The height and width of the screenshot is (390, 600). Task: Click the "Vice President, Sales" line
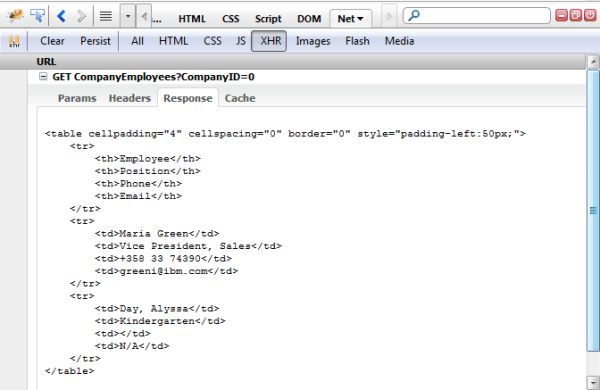[x=188, y=246]
